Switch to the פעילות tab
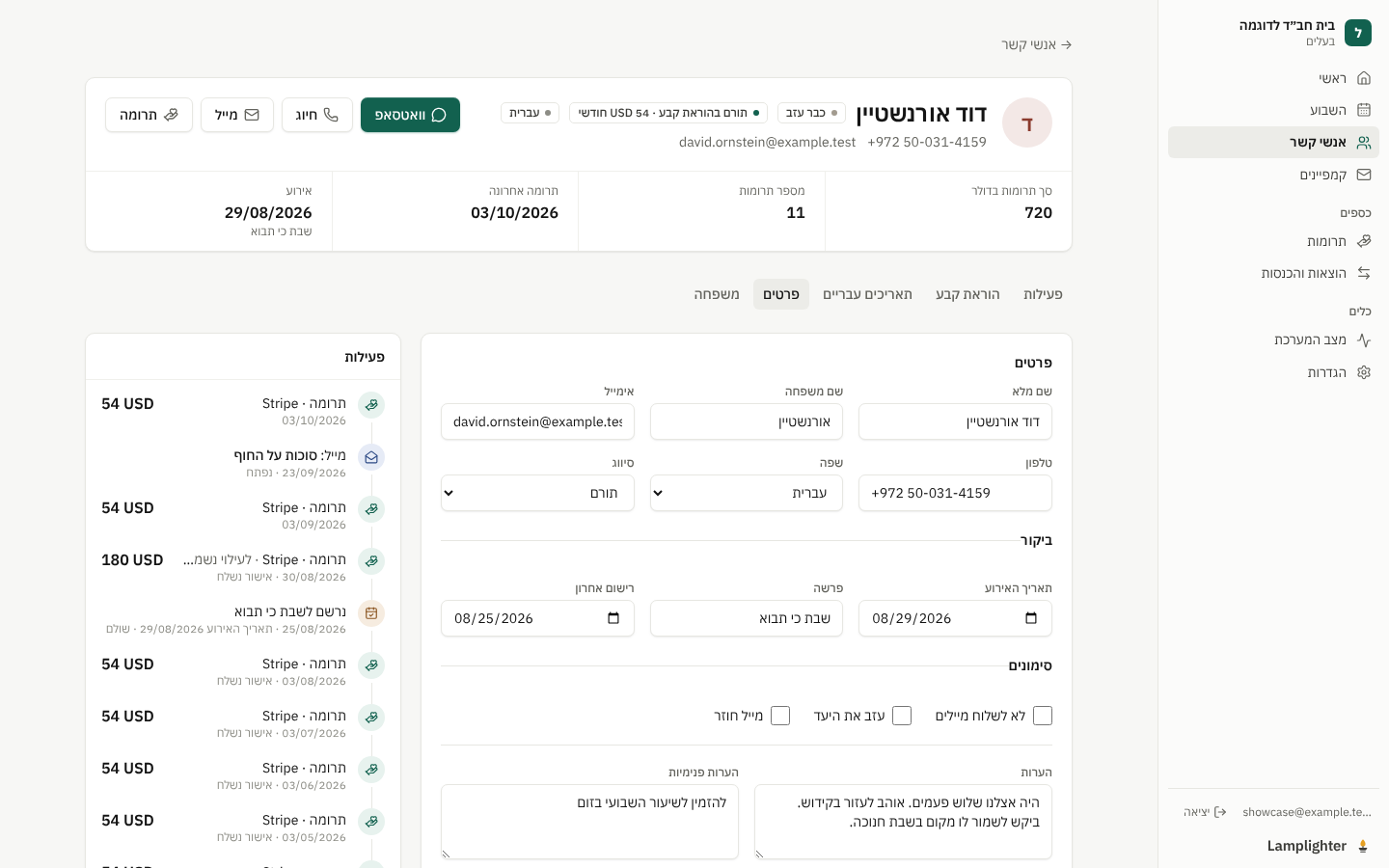 1043,294
